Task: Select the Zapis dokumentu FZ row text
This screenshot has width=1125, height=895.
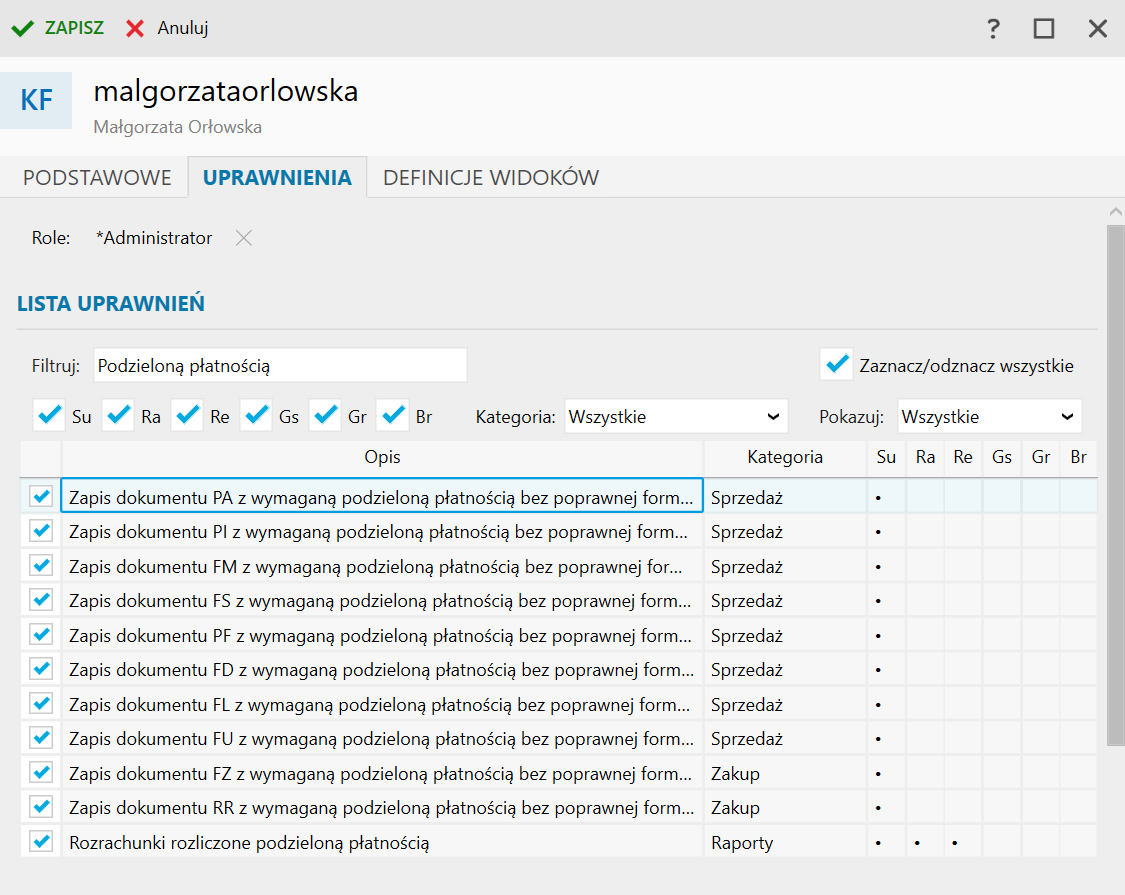Action: click(380, 774)
